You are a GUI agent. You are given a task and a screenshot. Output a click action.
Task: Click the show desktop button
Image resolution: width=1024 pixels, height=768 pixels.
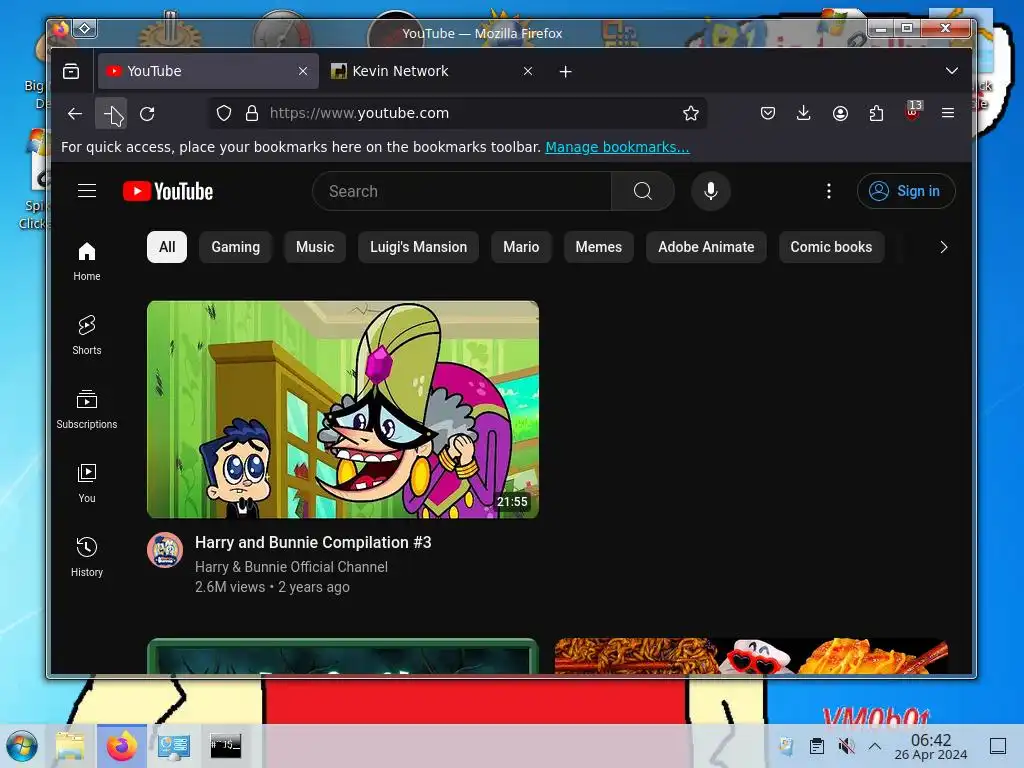[x=998, y=746]
